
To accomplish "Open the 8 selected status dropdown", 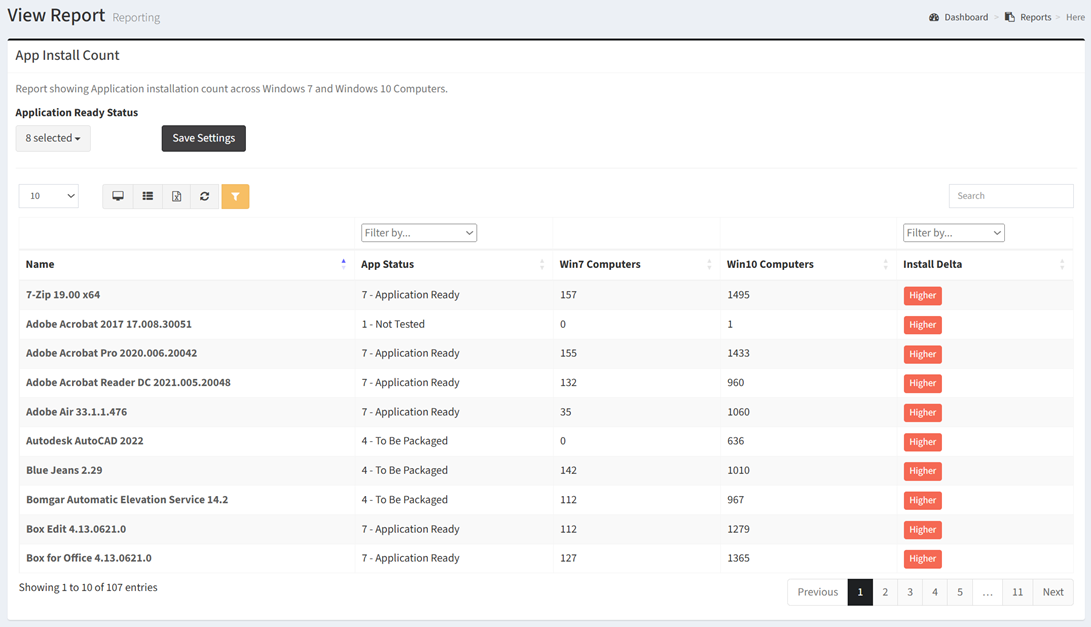I will click(53, 138).
